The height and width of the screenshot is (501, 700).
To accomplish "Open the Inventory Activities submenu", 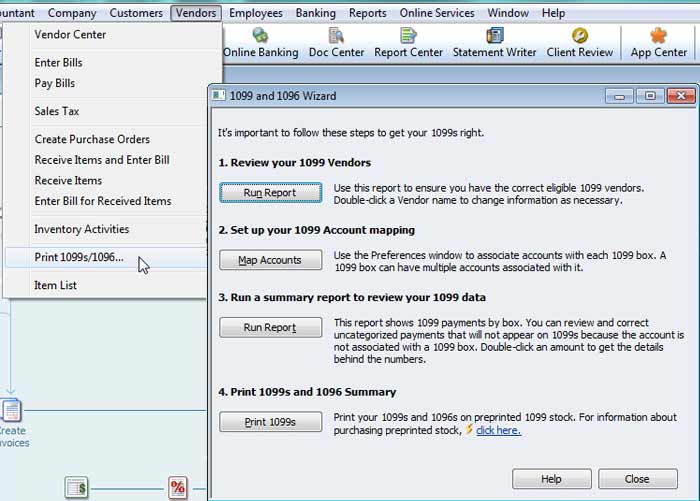I will point(106,229).
